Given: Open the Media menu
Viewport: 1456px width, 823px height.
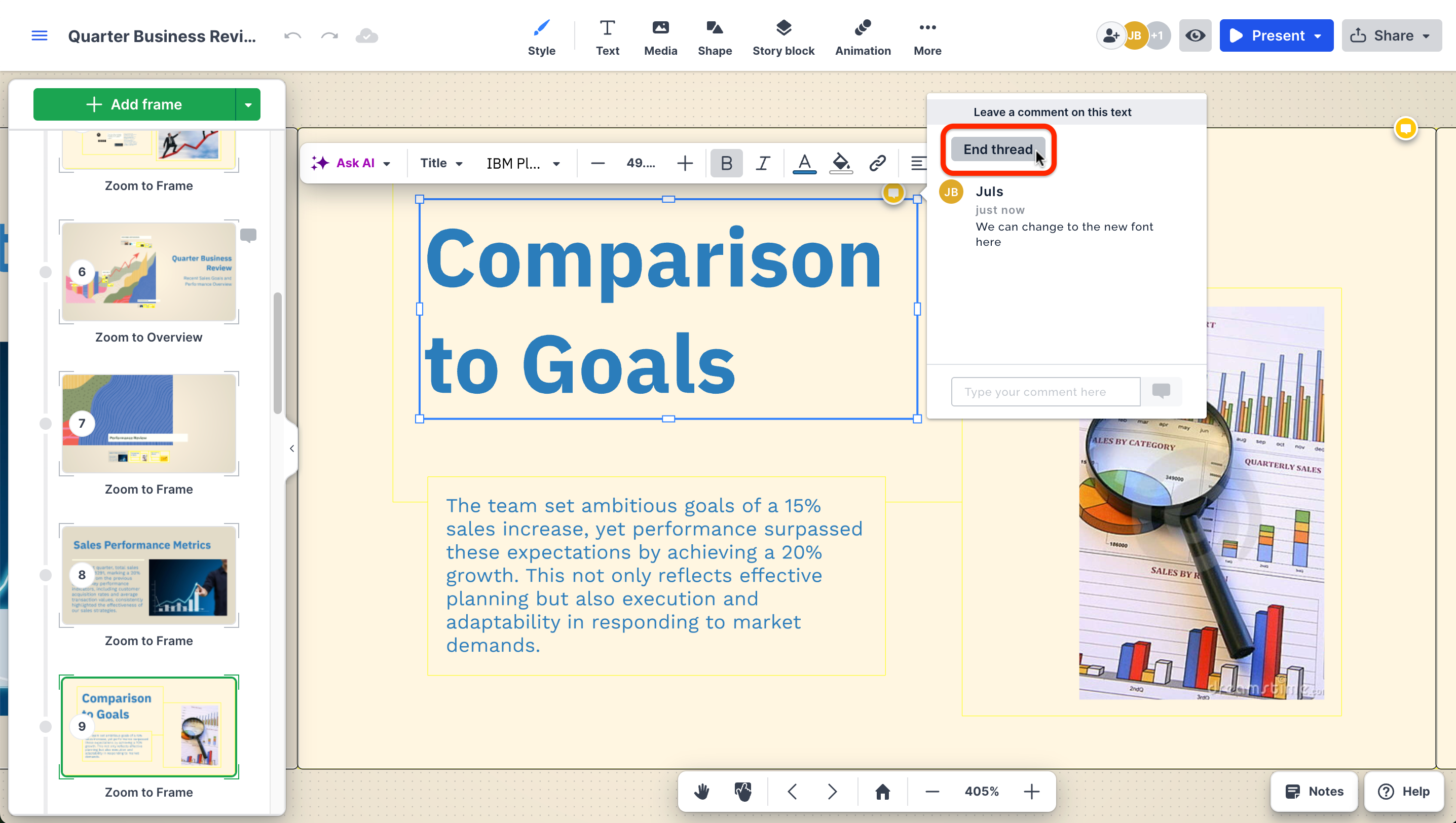Looking at the screenshot, I should click(660, 38).
